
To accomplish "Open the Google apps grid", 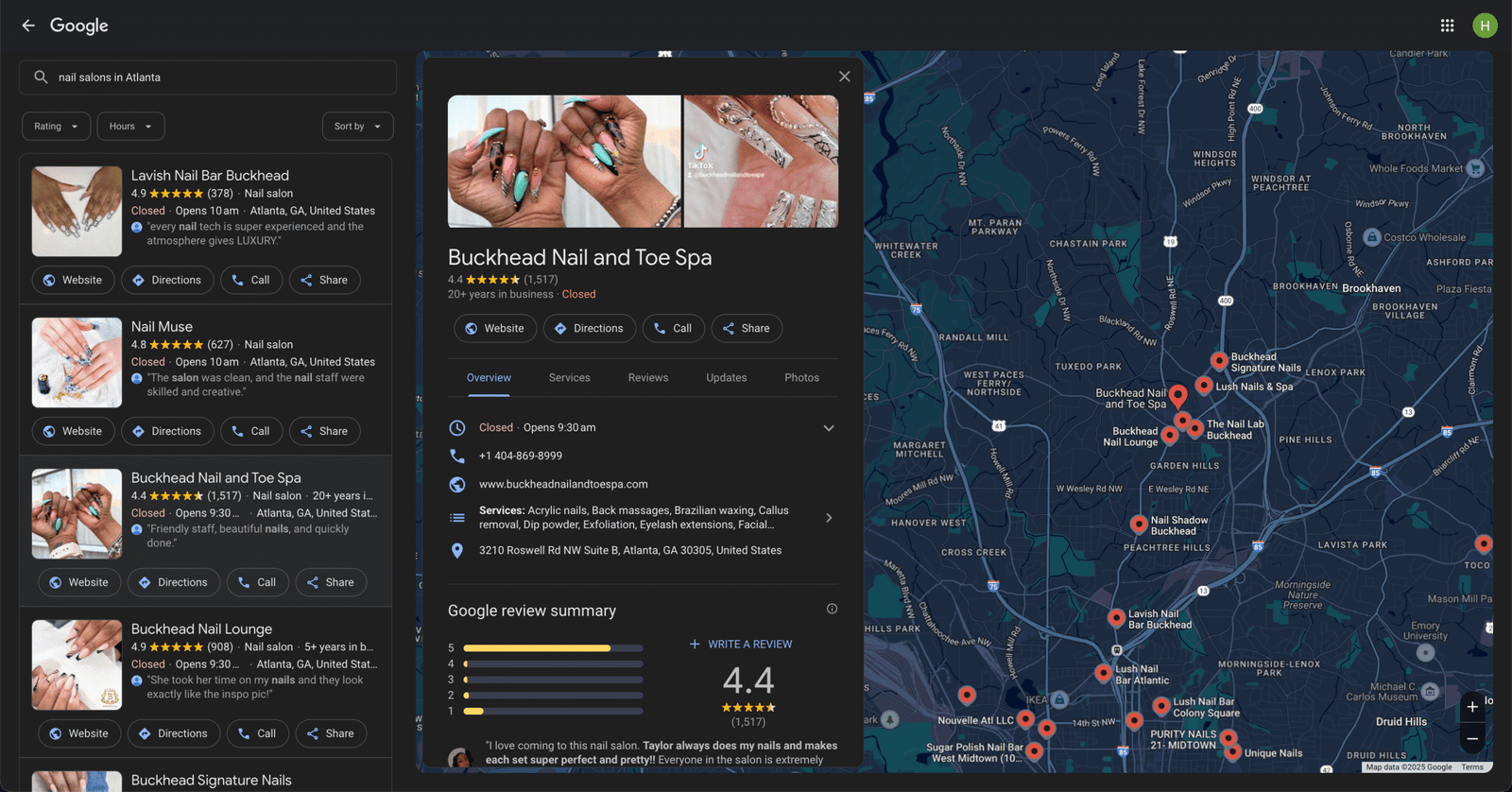I will pos(1447,26).
